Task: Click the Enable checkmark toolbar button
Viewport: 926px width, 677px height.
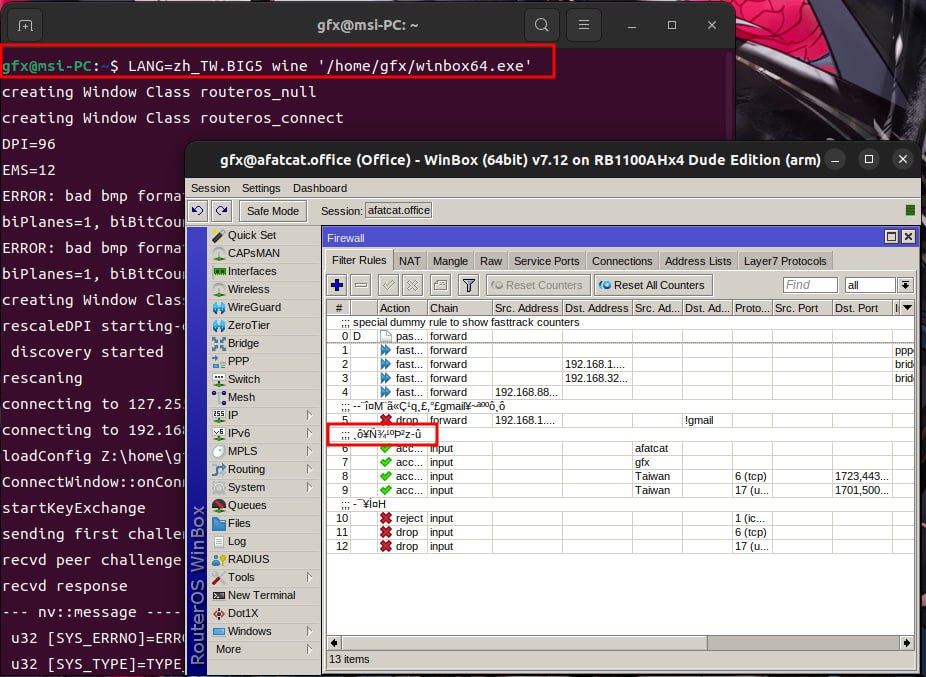Action: (x=388, y=285)
